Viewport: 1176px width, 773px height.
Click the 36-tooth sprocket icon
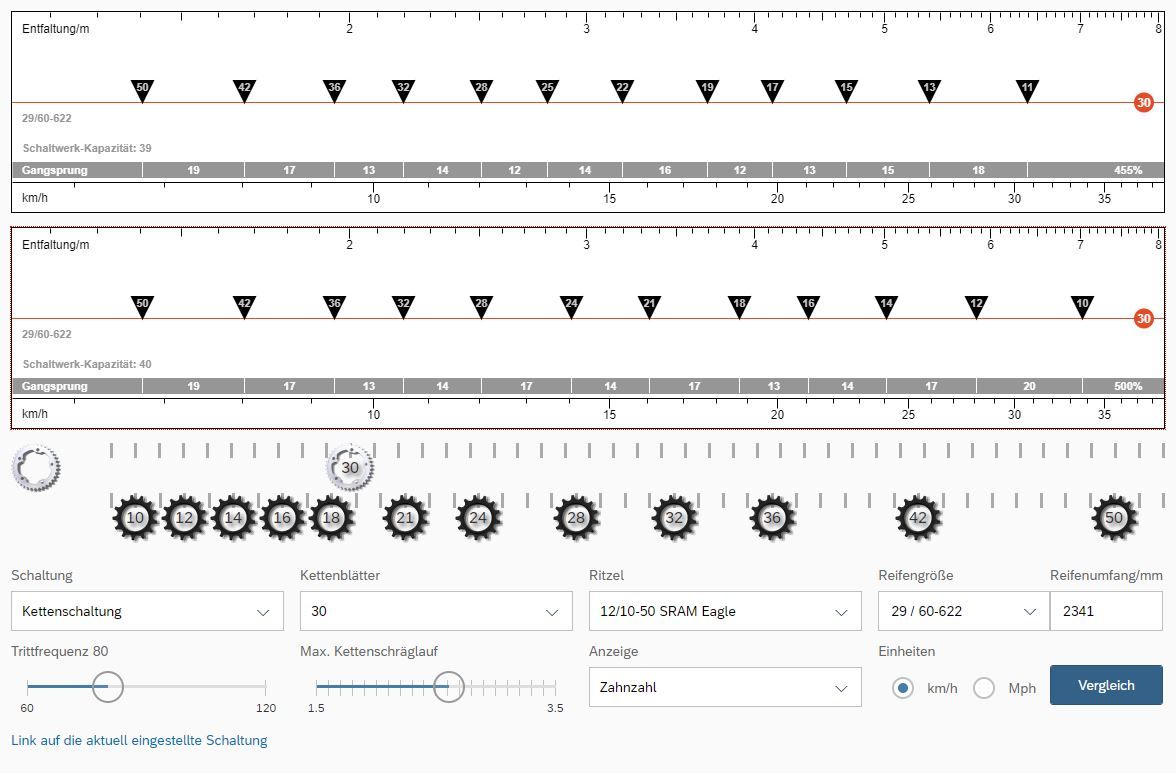pos(772,518)
